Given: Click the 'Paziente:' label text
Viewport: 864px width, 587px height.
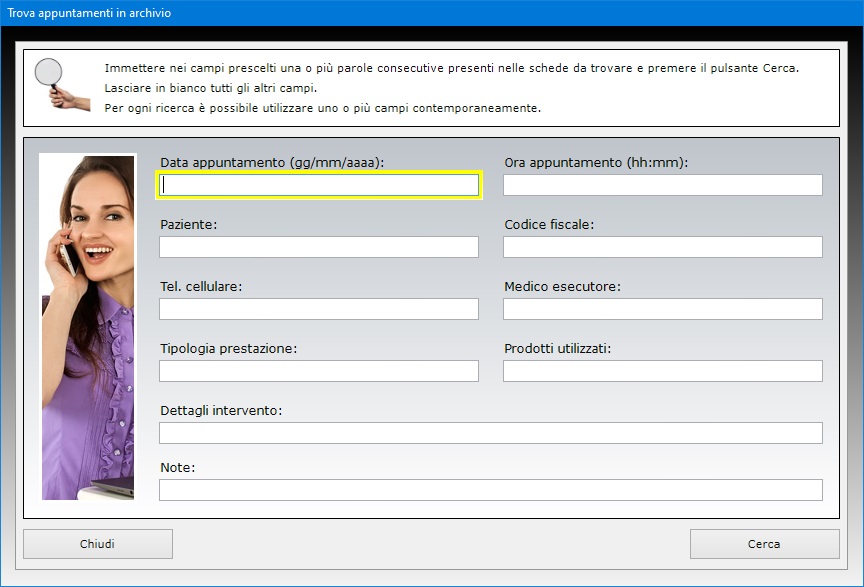Looking at the screenshot, I should tap(188, 224).
